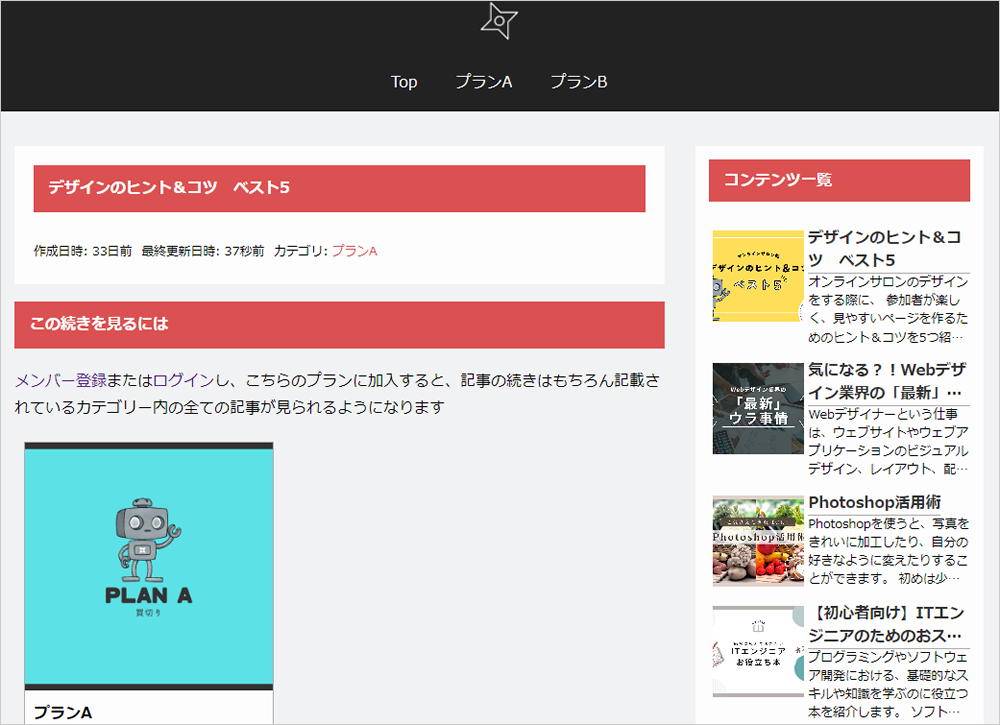1000x725 pixels.
Task: Click the ログイン link
Action: click(x=184, y=380)
